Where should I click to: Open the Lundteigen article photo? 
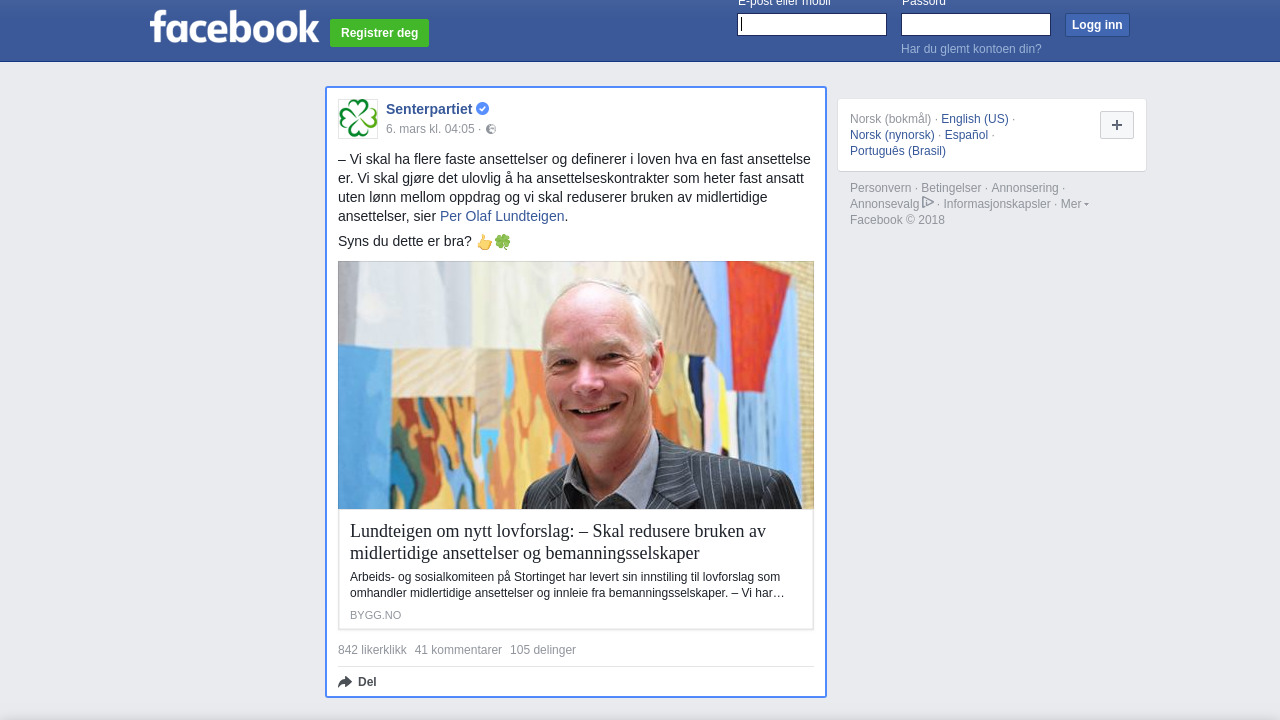click(576, 385)
